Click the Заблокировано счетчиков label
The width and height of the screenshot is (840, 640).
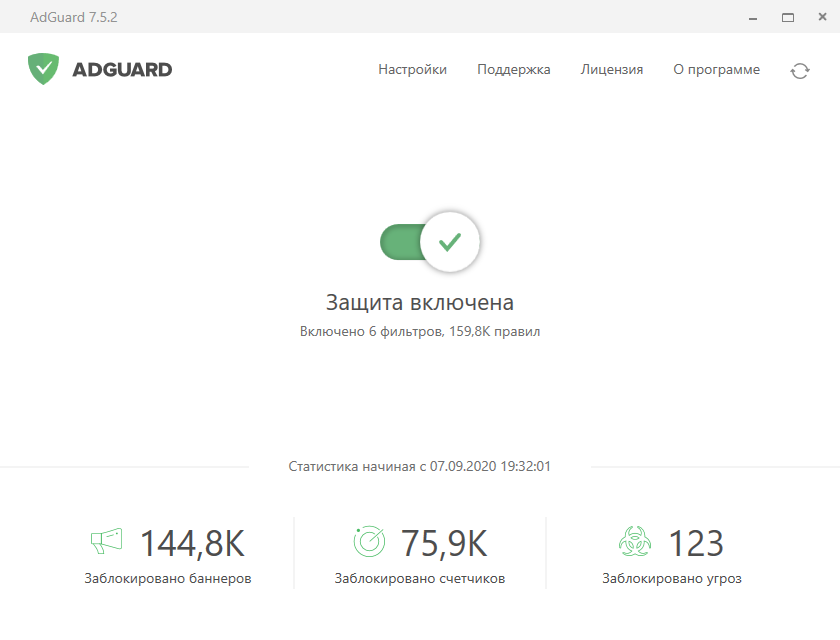(x=420, y=578)
